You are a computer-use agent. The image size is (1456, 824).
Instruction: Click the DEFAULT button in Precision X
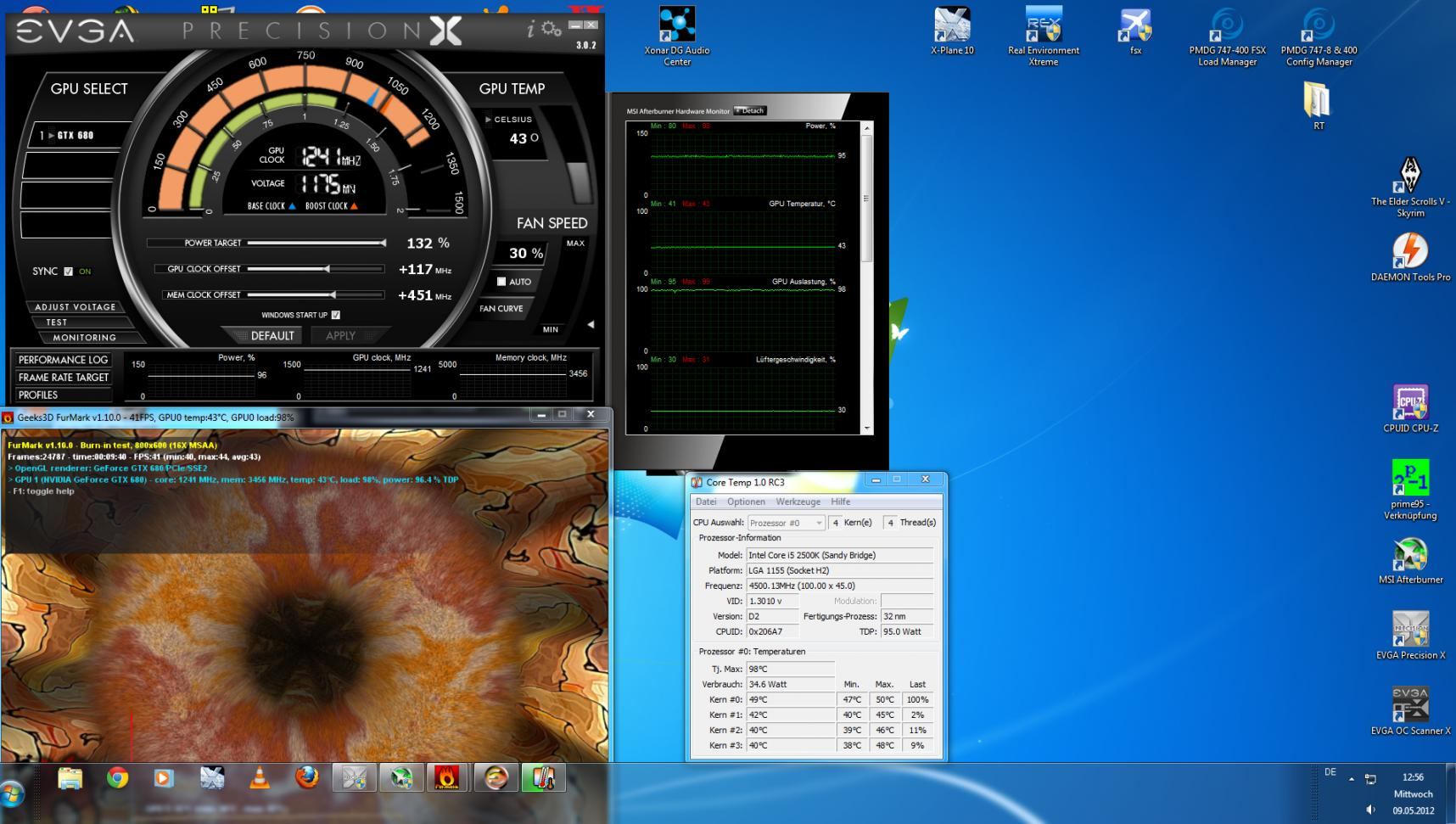point(272,336)
